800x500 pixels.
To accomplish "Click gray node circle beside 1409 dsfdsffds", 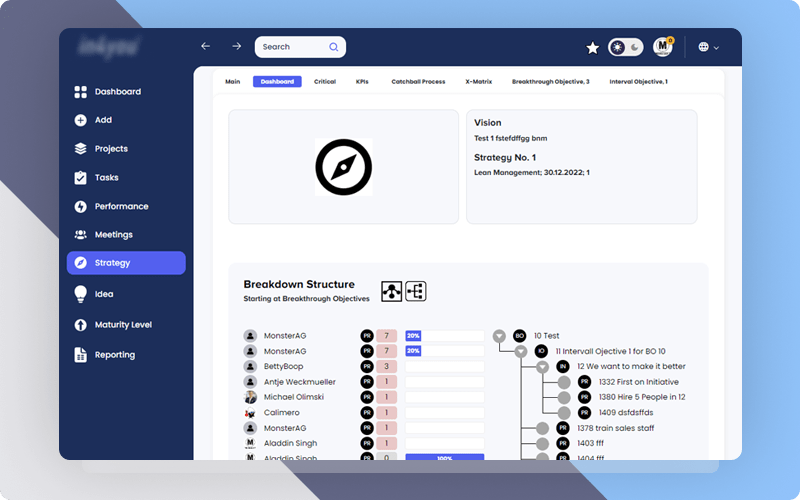I will pos(564,412).
